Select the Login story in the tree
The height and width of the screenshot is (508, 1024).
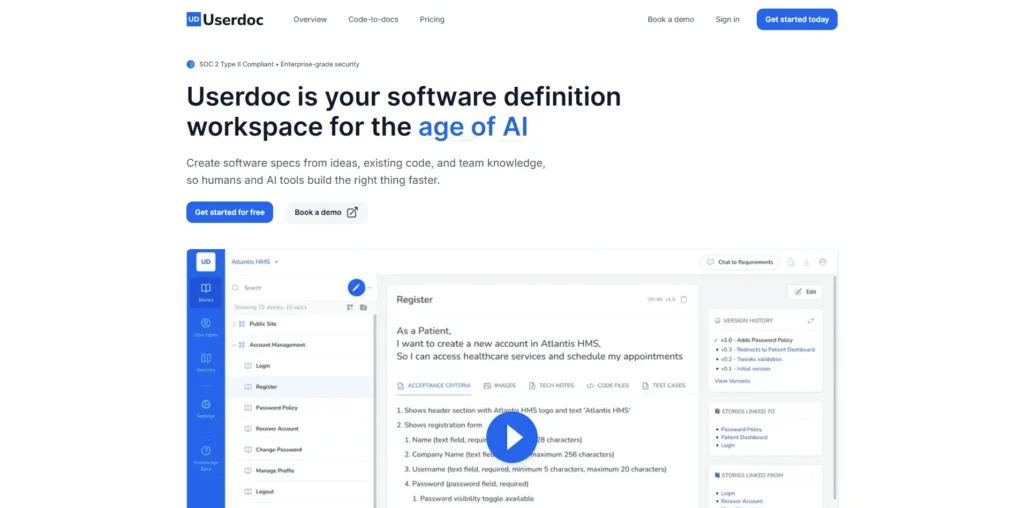point(301,366)
